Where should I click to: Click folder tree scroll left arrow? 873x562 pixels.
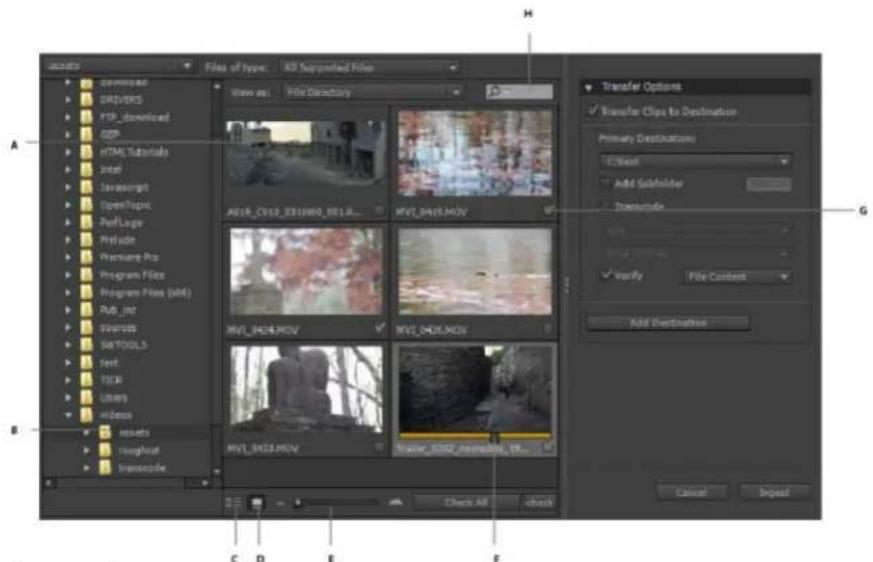point(49,483)
